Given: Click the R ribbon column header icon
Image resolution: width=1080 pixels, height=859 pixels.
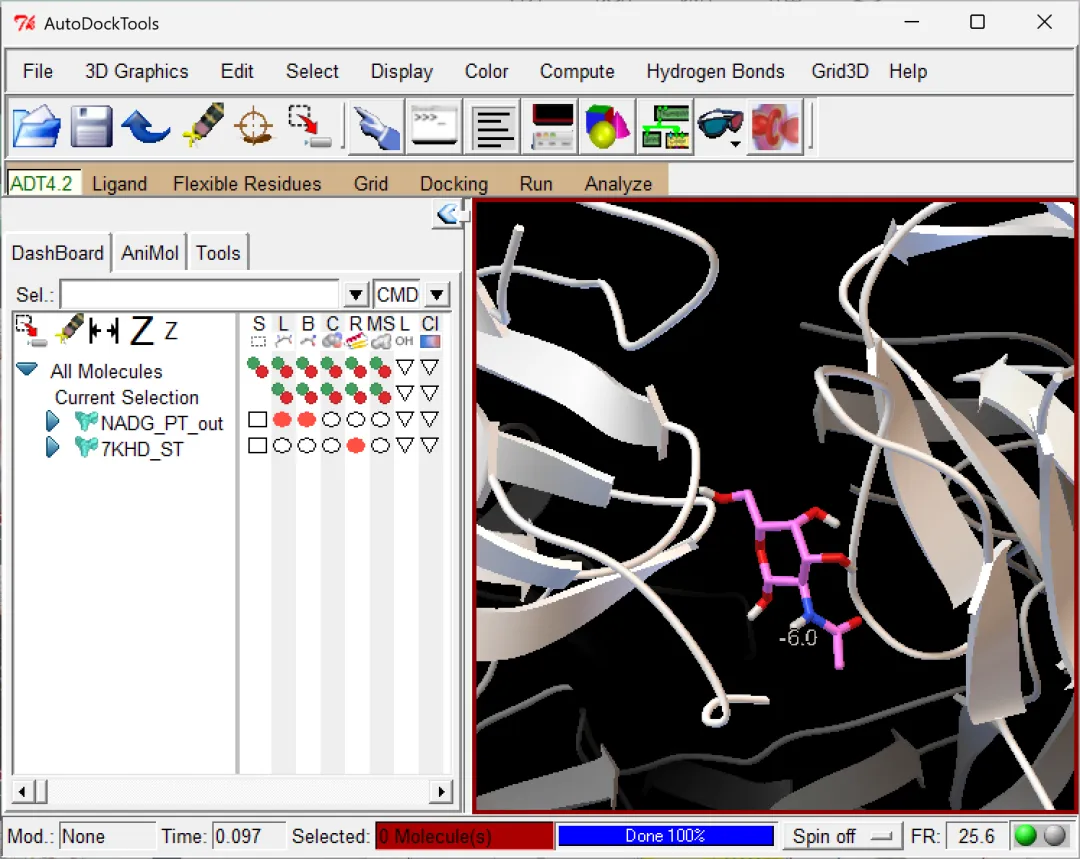Looking at the screenshot, I should pos(355,331).
